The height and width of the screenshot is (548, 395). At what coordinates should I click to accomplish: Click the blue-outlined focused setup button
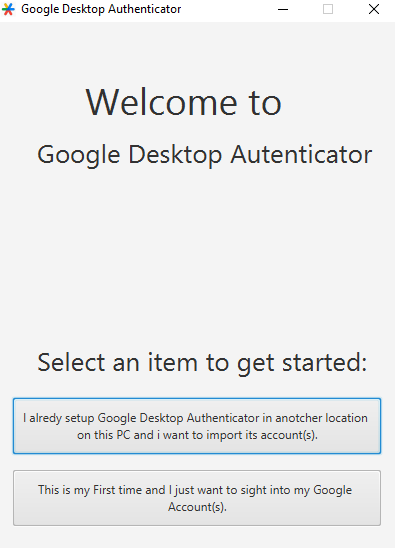coord(197,426)
